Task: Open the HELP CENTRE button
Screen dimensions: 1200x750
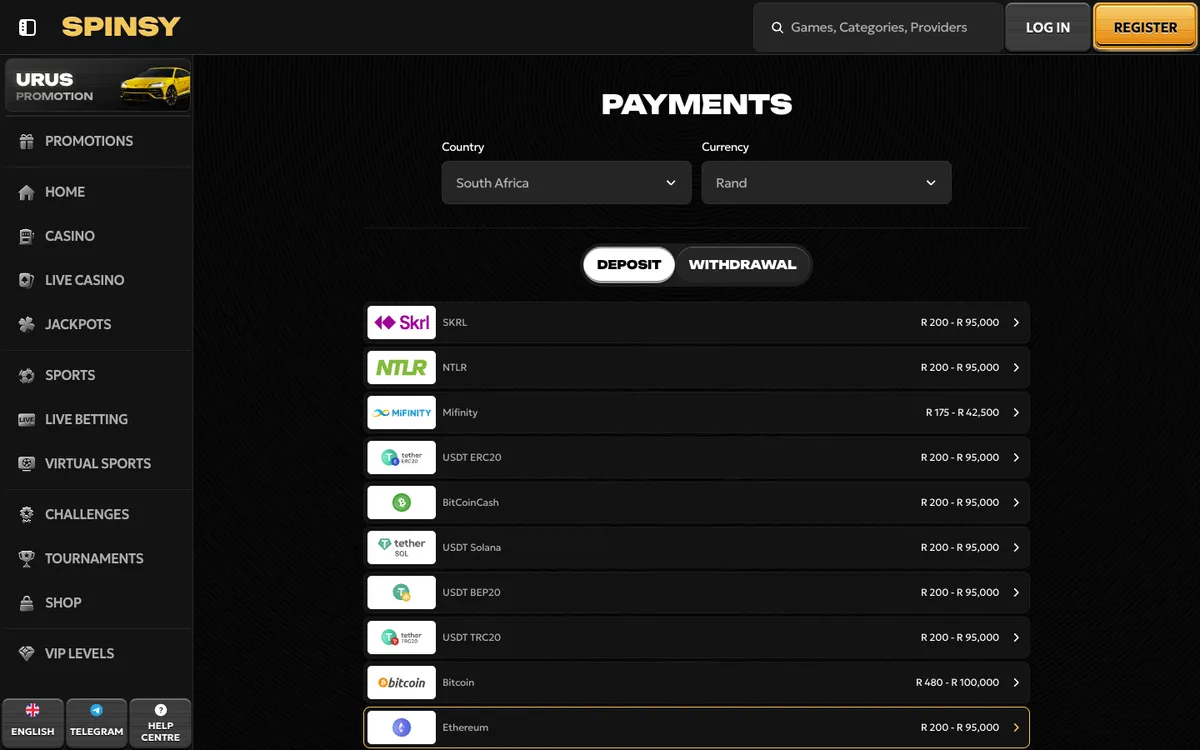Action: (160, 722)
